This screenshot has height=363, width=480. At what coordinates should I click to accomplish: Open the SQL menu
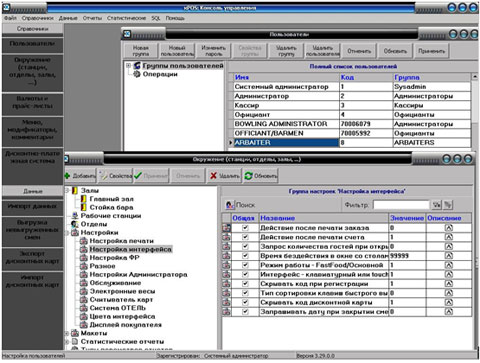click(x=156, y=18)
